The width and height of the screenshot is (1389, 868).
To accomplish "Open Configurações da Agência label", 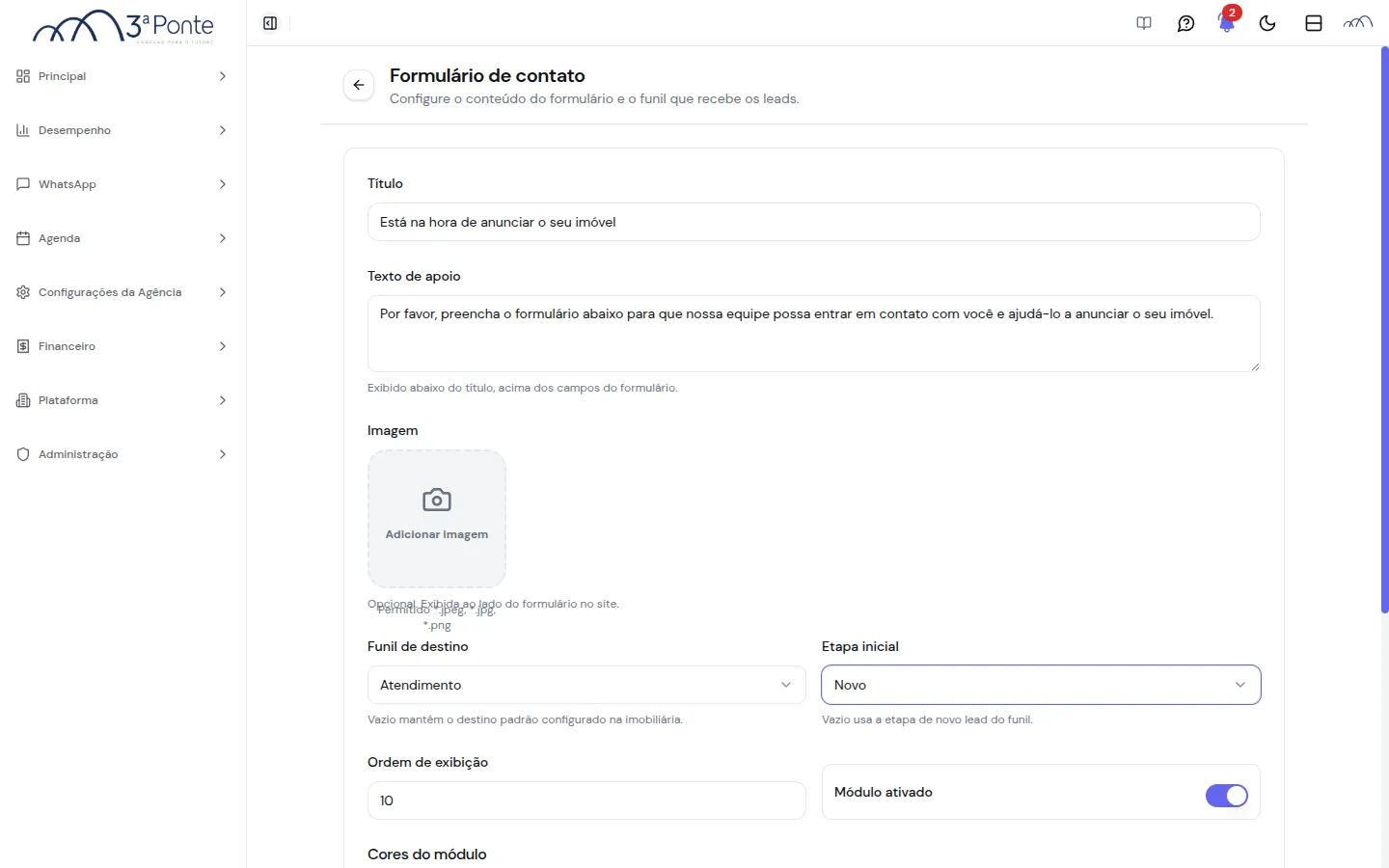I will (x=110, y=292).
